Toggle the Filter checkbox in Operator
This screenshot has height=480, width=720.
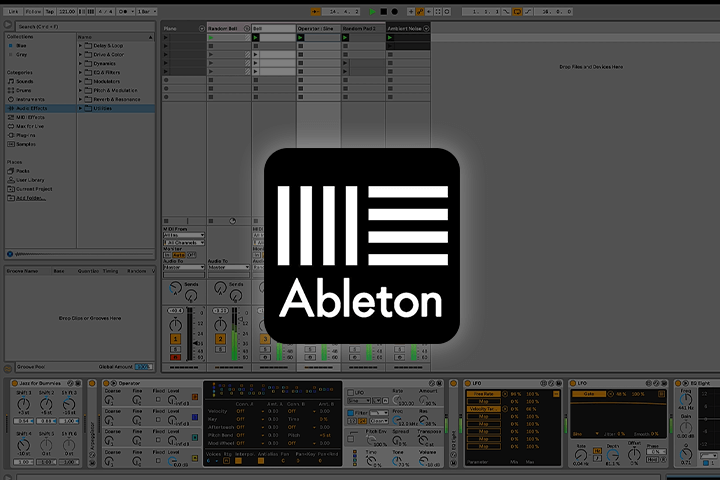(x=350, y=413)
